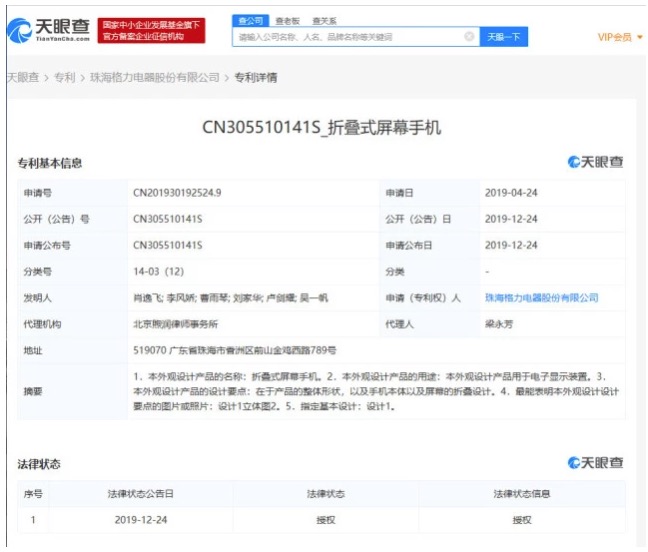Click the search button 天眼一下
The width and height of the screenshot is (648, 552).
[503, 37]
